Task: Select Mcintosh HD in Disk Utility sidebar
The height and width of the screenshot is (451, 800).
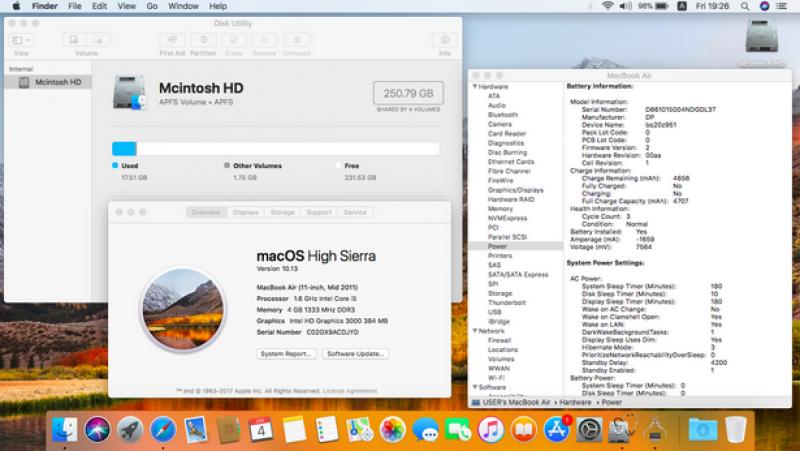Action: pos(48,82)
